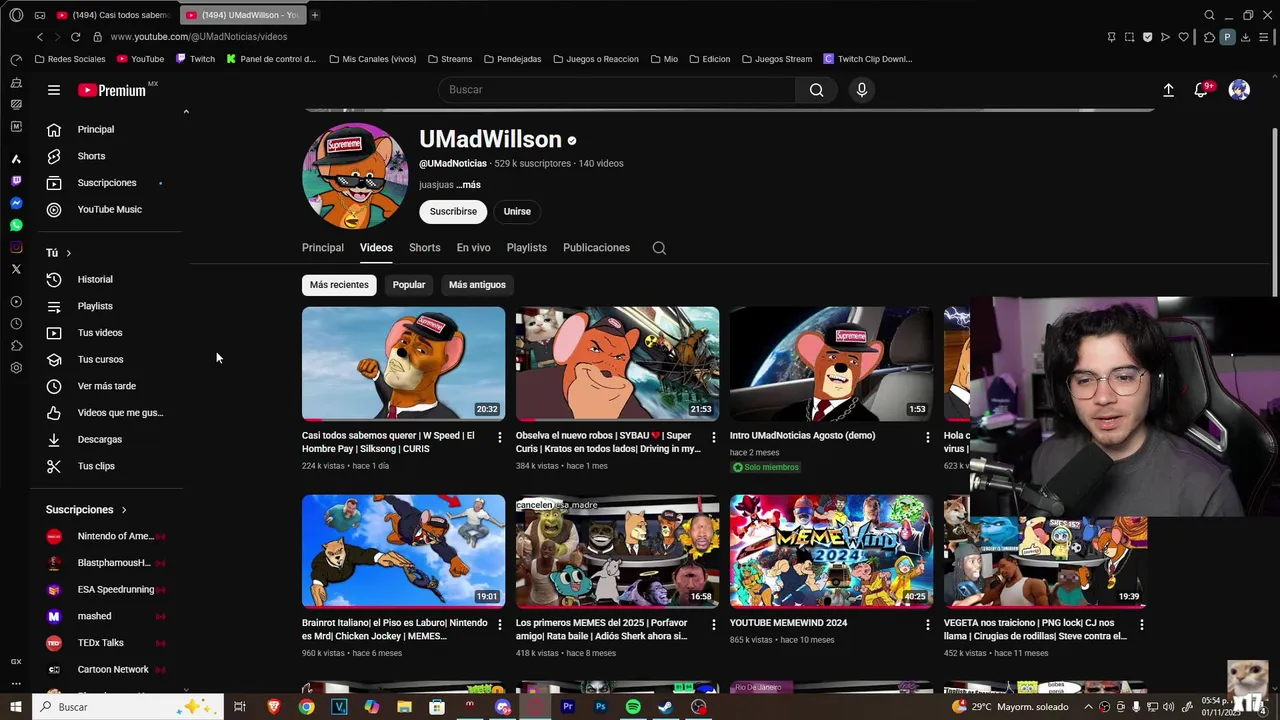
Task: Open Brainrot Italiano video thumbnail
Action: tap(403, 551)
